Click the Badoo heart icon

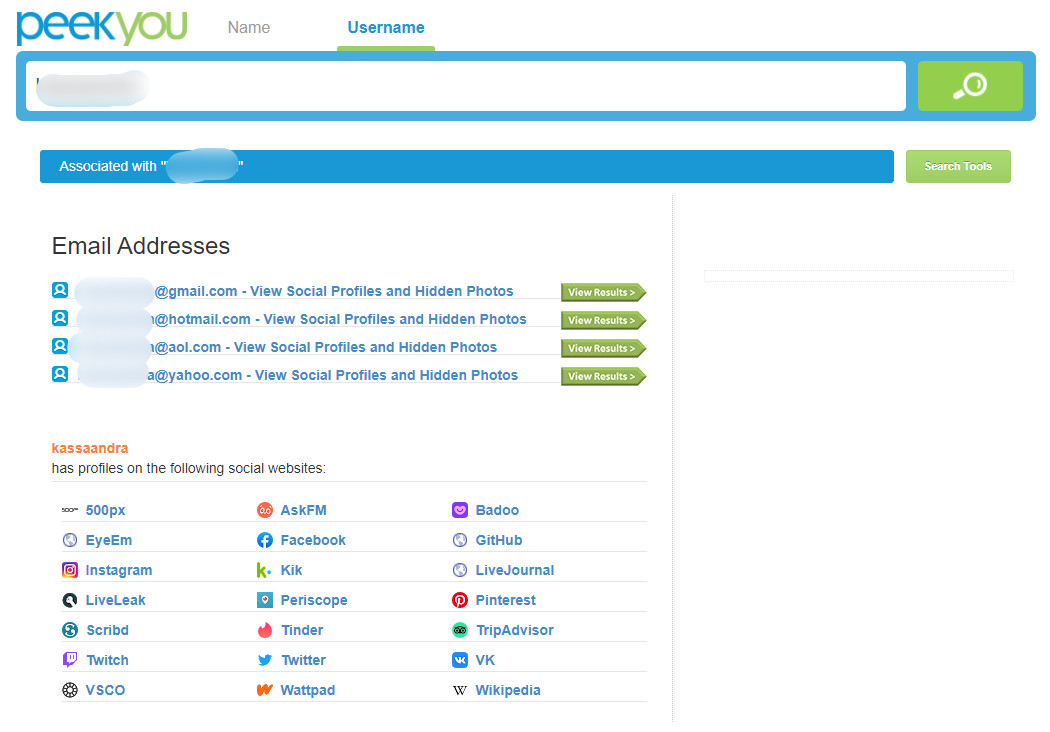pyautogui.click(x=459, y=510)
